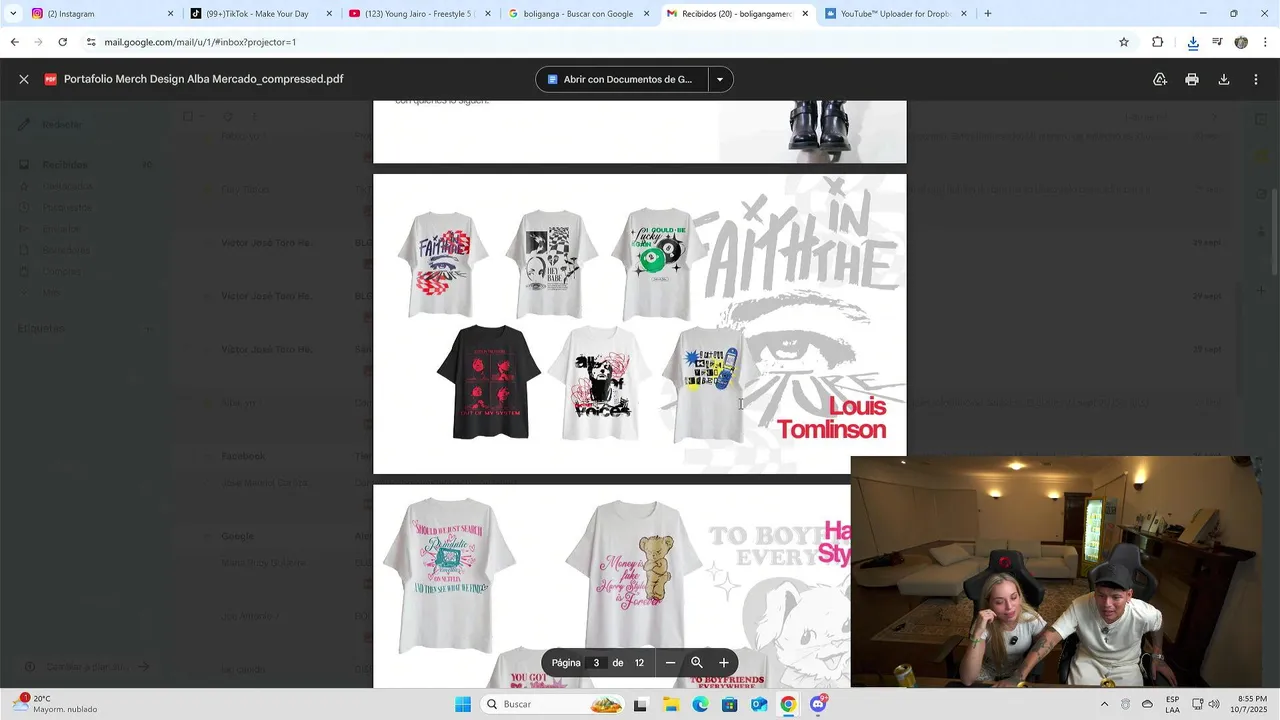
Task: Click the magnifier zoom reset icon
Action: 697,663
